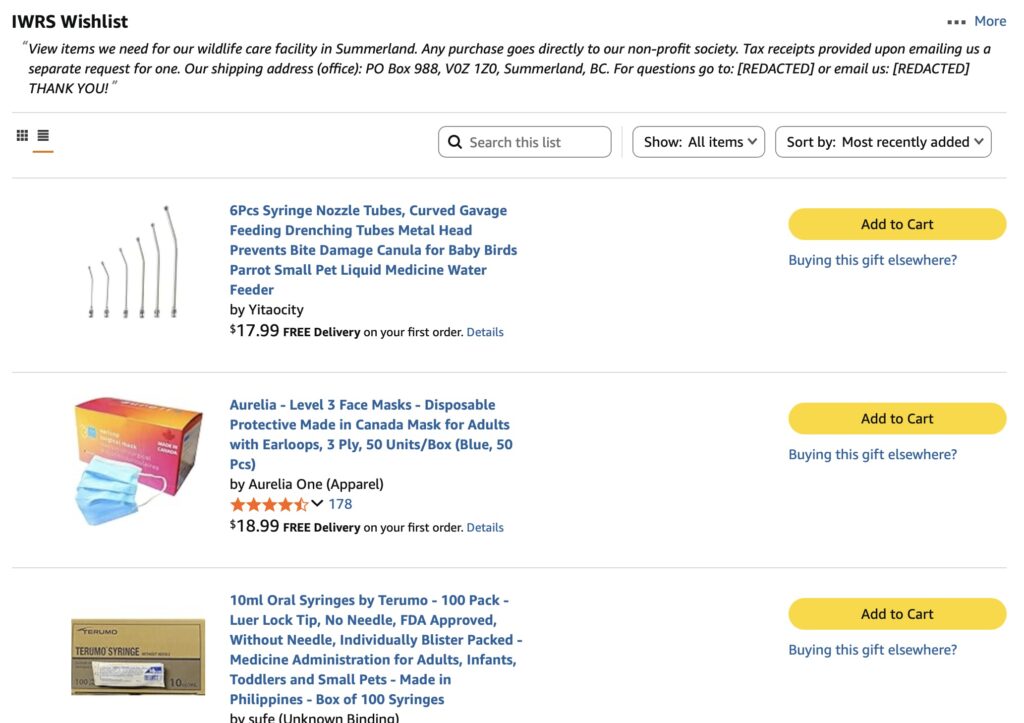Screen dimensions: 1024x723
Task: Click the magnifying glass search icon
Action: point(455,142)
